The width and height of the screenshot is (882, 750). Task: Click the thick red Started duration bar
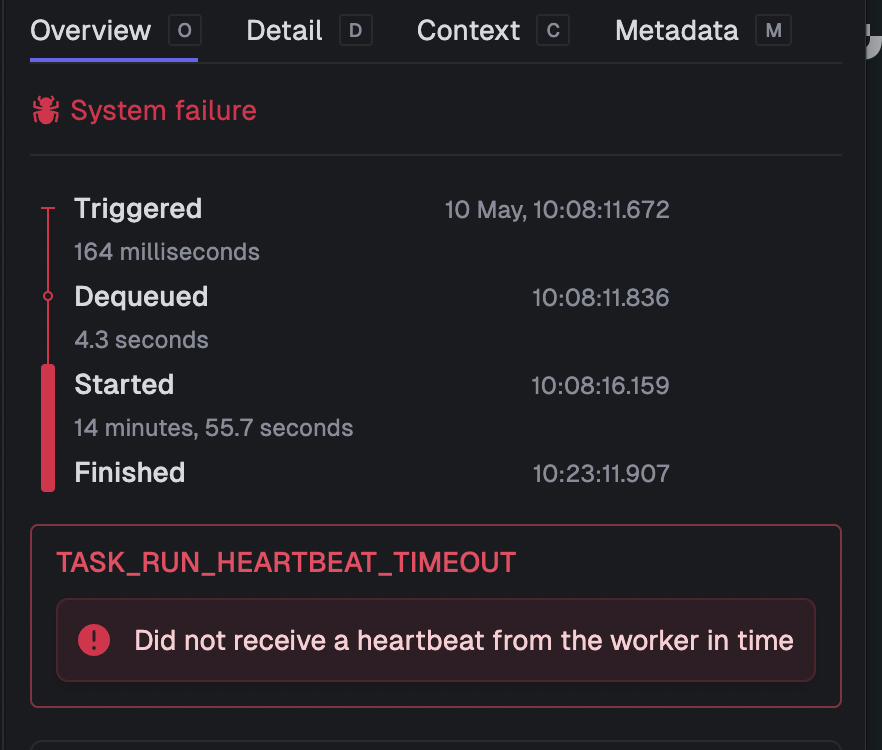click(48, 428)
